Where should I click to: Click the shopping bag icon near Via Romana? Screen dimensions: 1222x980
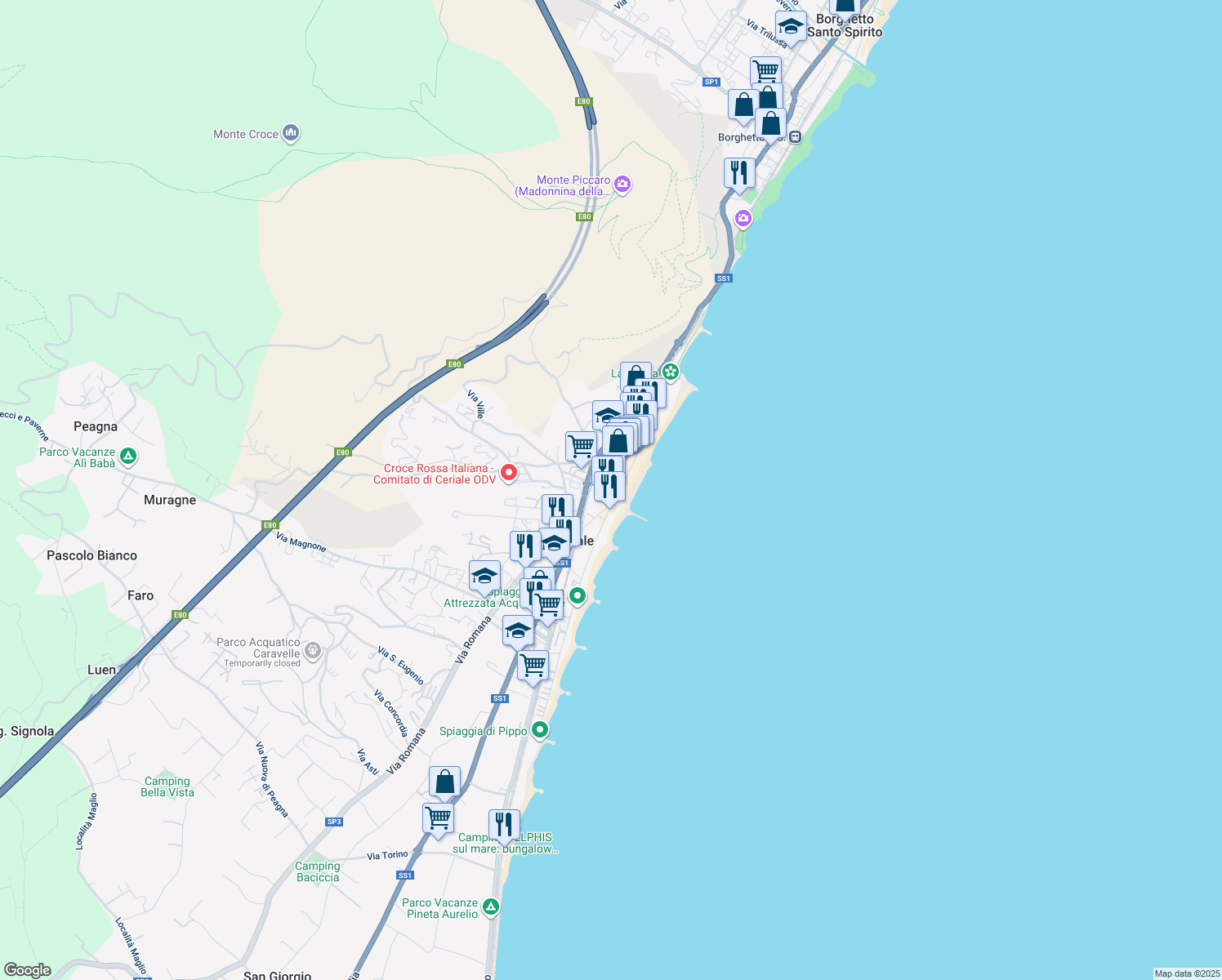coord(444,781)
